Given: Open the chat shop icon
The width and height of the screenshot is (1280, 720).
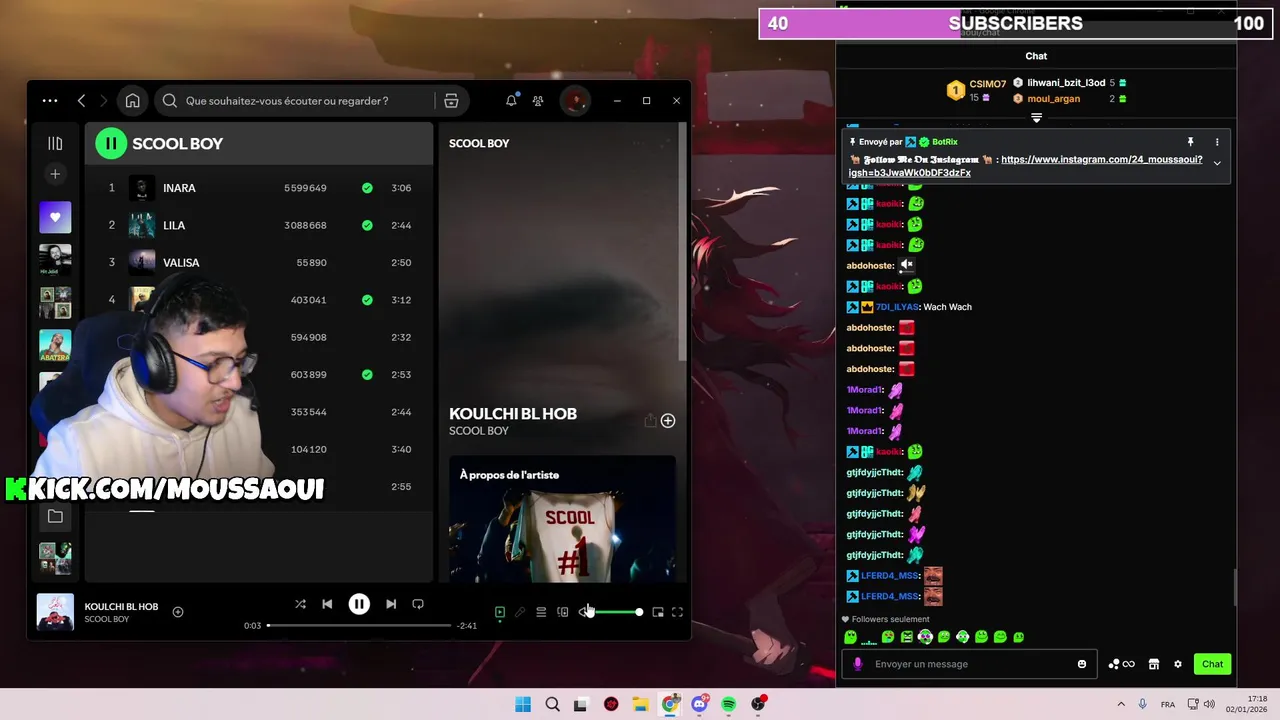Looking at the screenshot, I should 1153,664.
